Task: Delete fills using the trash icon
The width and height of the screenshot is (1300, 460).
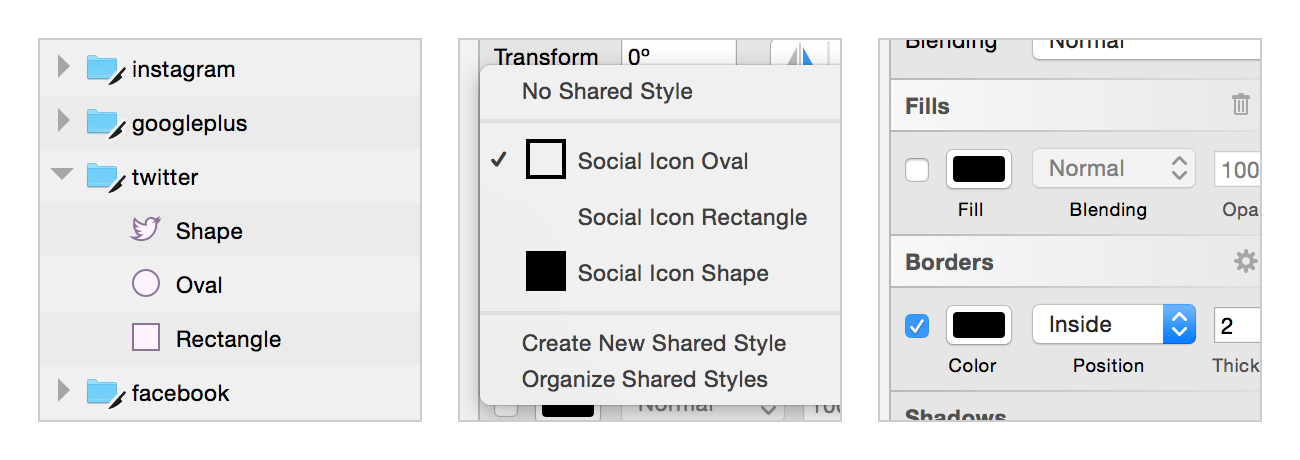Action: point(1240,105)
